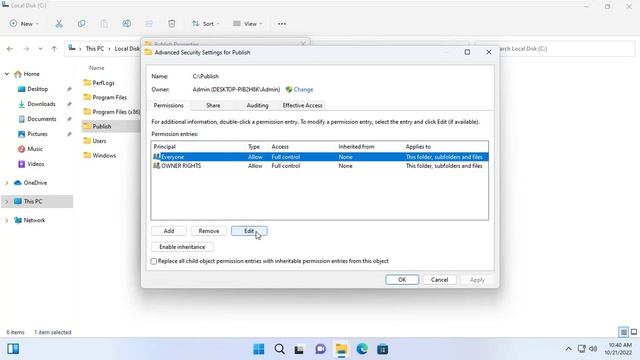640x360 pixels.
Task: Click the Copy icon in Explorer toolbar
Action: click(x=82, y=24)
